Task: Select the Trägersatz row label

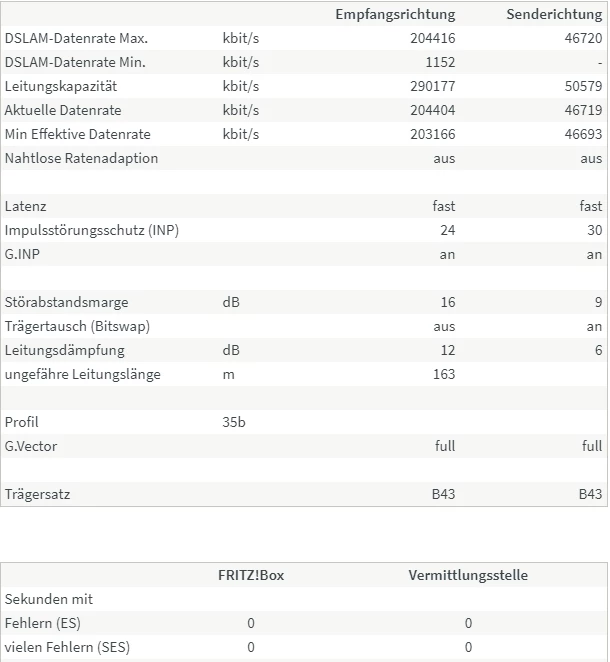Action: 37,494
